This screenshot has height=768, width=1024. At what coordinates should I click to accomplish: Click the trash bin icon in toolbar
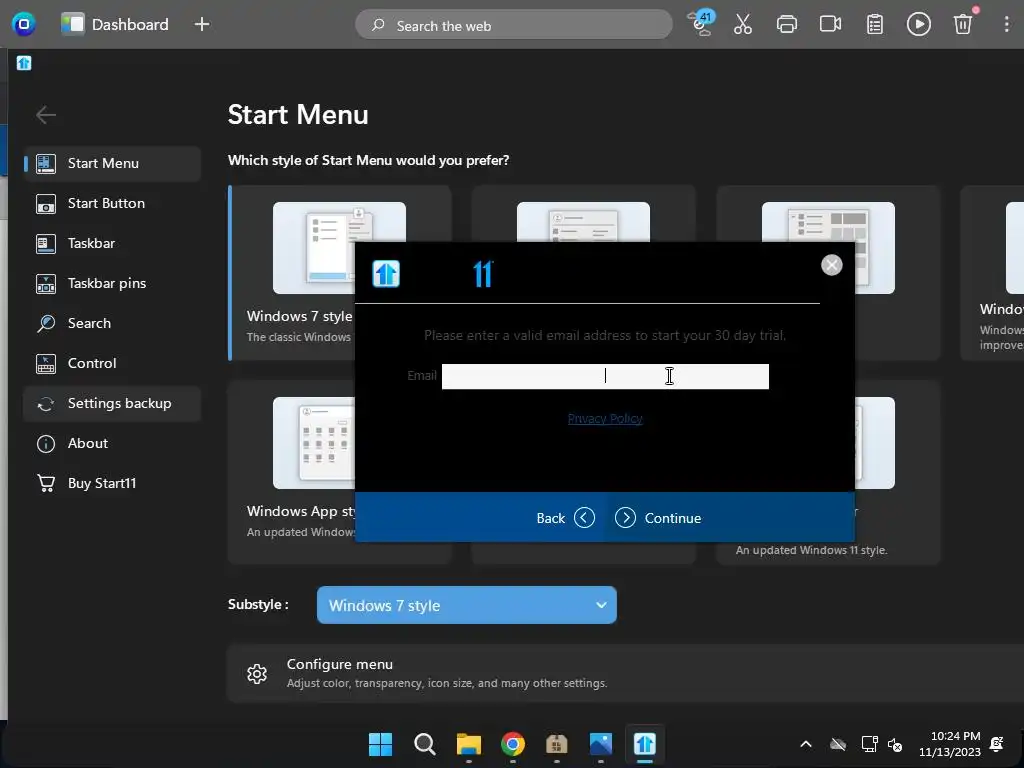pyautogui.click(x=963, y=24)
